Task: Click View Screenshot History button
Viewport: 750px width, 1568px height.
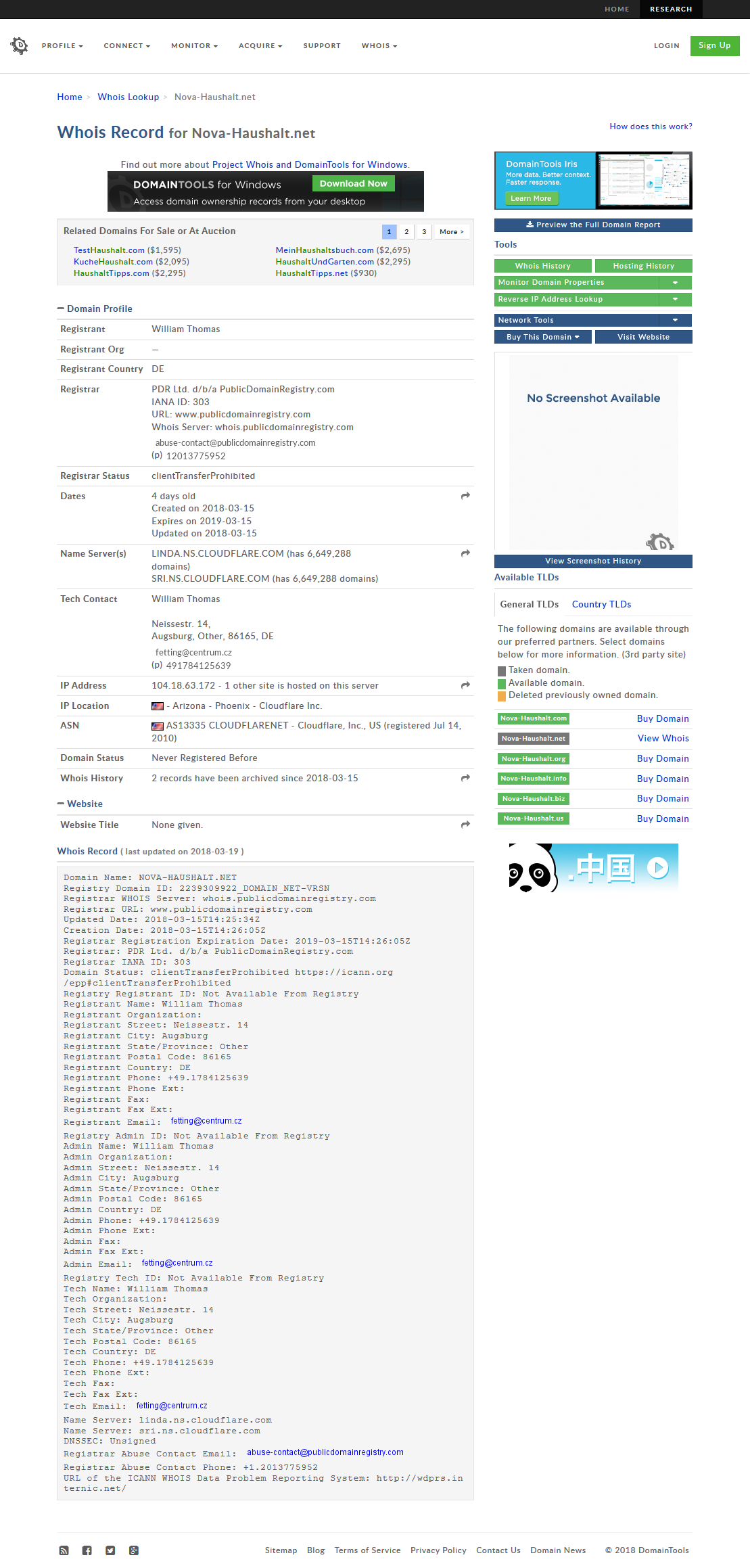Action: pyautogui.click(x=593, y=561)
